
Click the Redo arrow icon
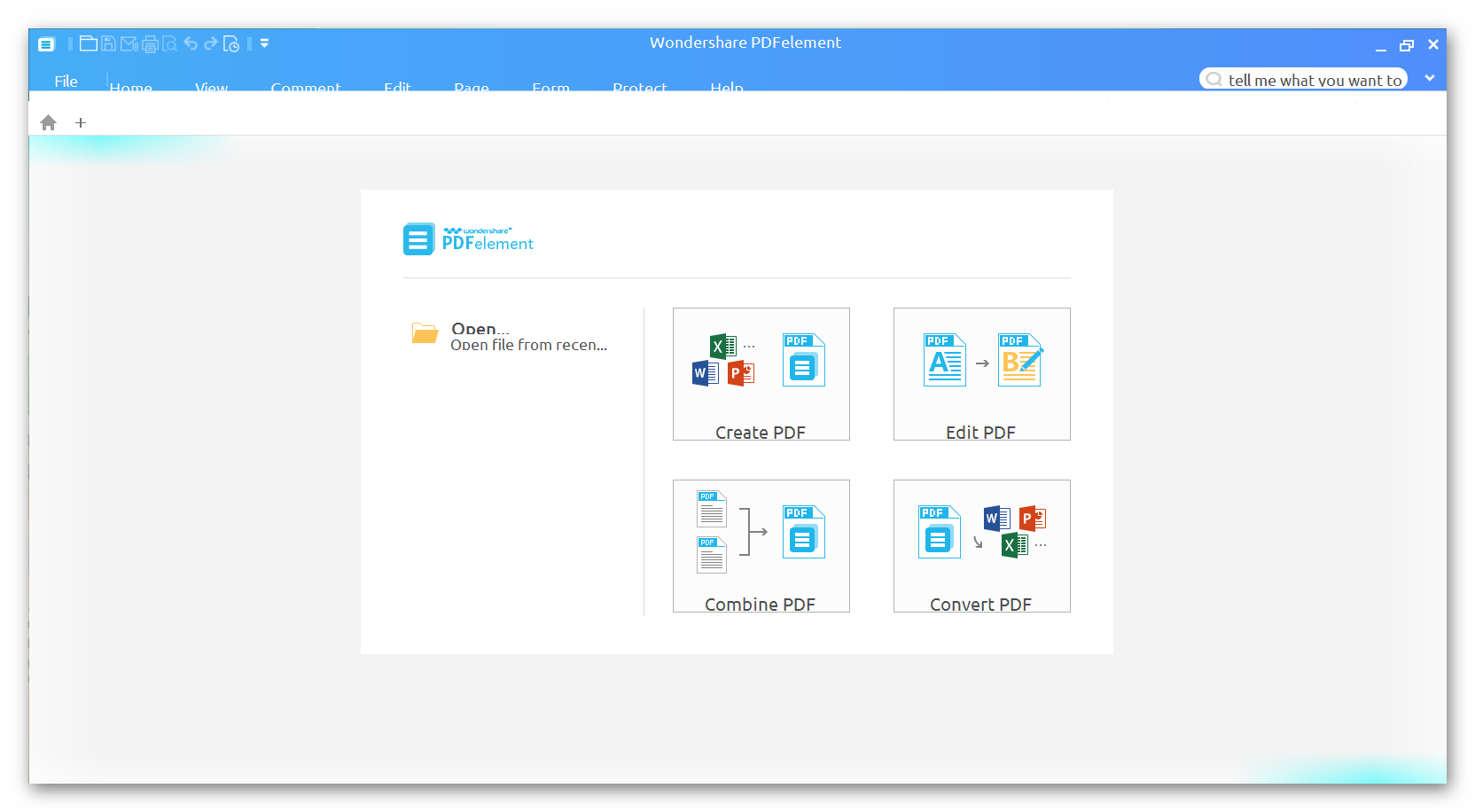pyautogui.click(x=211, y=43)
